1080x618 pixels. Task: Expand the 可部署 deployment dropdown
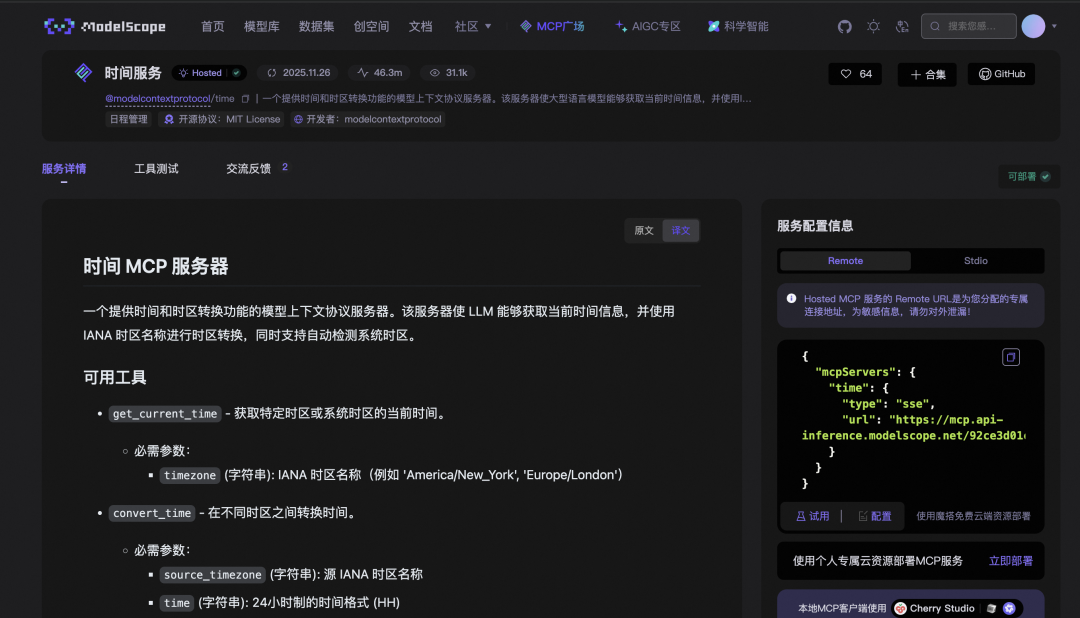click(1028, 175)
